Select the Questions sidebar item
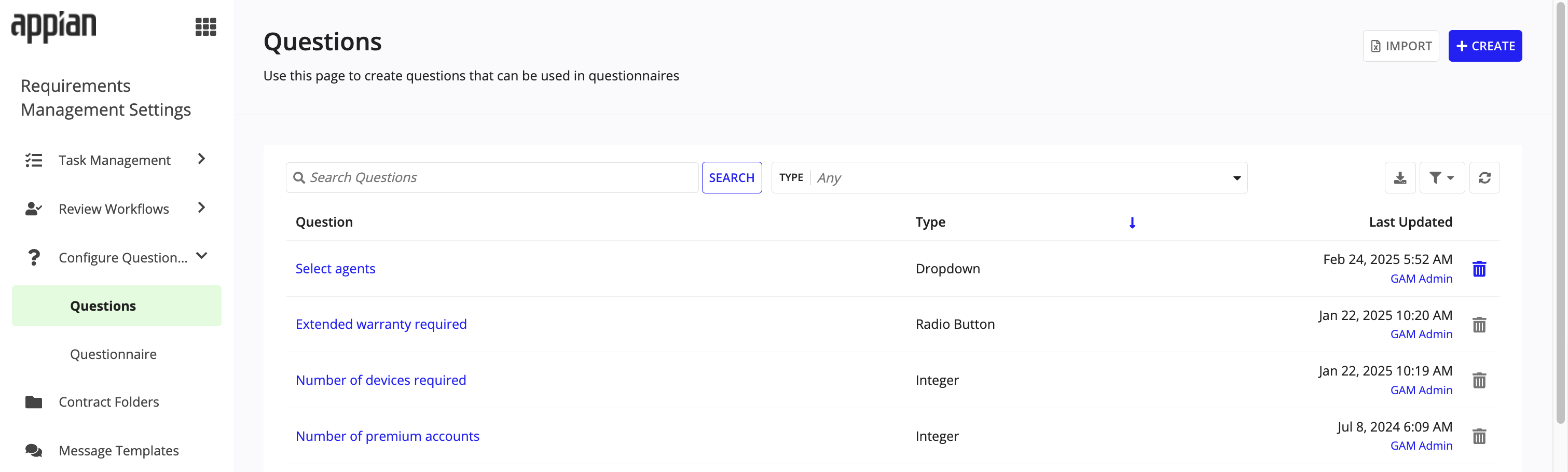 pyautogui.click(x=116, y=306)
